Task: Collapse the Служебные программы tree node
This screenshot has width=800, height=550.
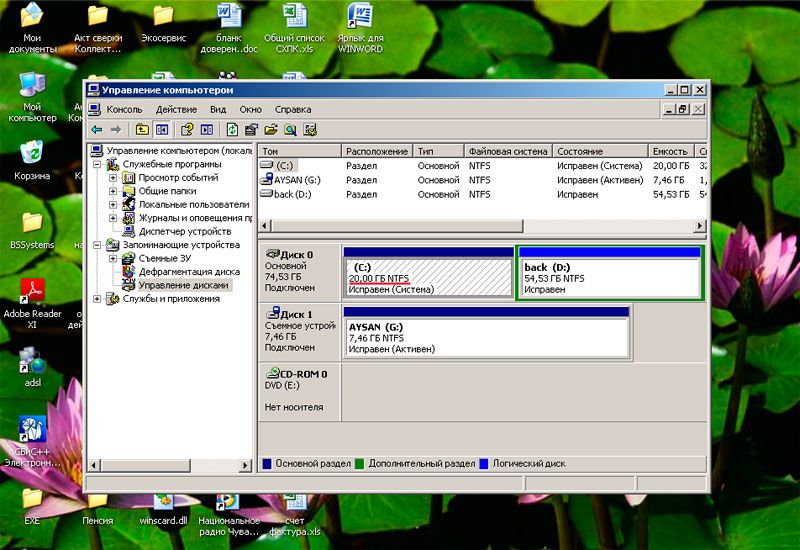Action: (x=97, y=164)
